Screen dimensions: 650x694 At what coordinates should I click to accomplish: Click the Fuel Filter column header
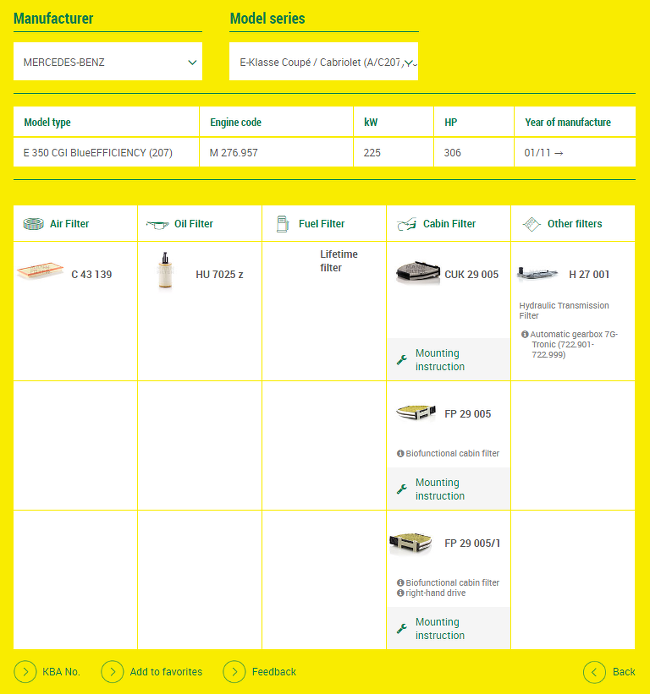pyautogui.click(x=324, y=224)
